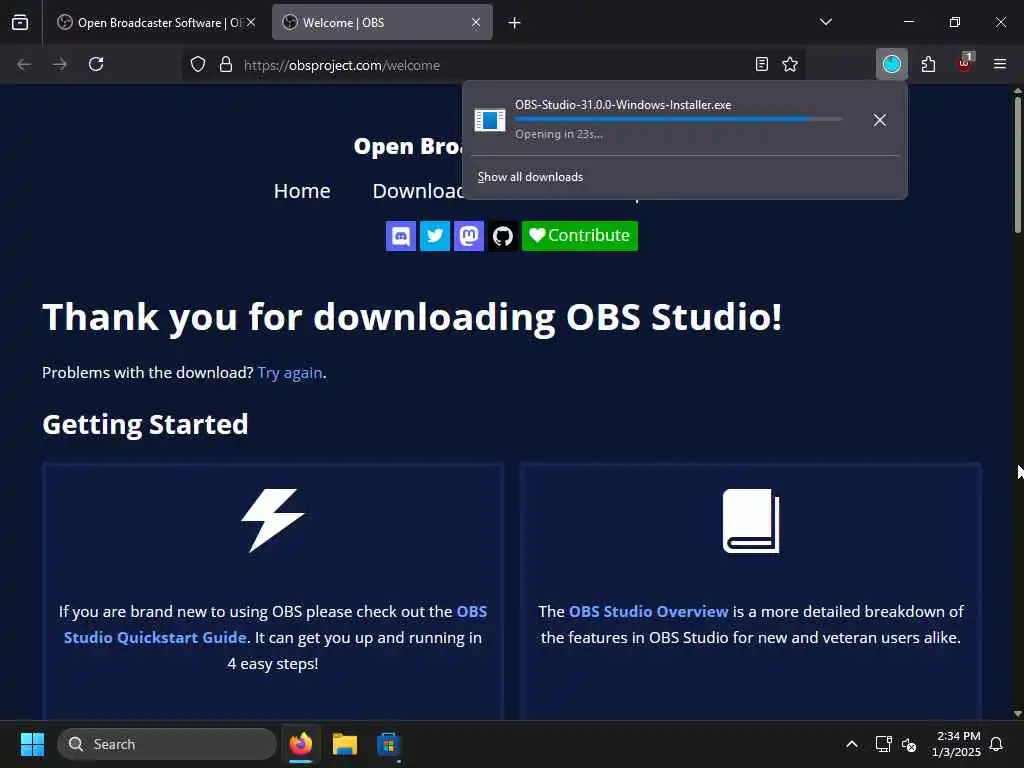Open the uBlock Origin extension icon
The height and width of the screenshot is (768, 1024).
(965, 63)
